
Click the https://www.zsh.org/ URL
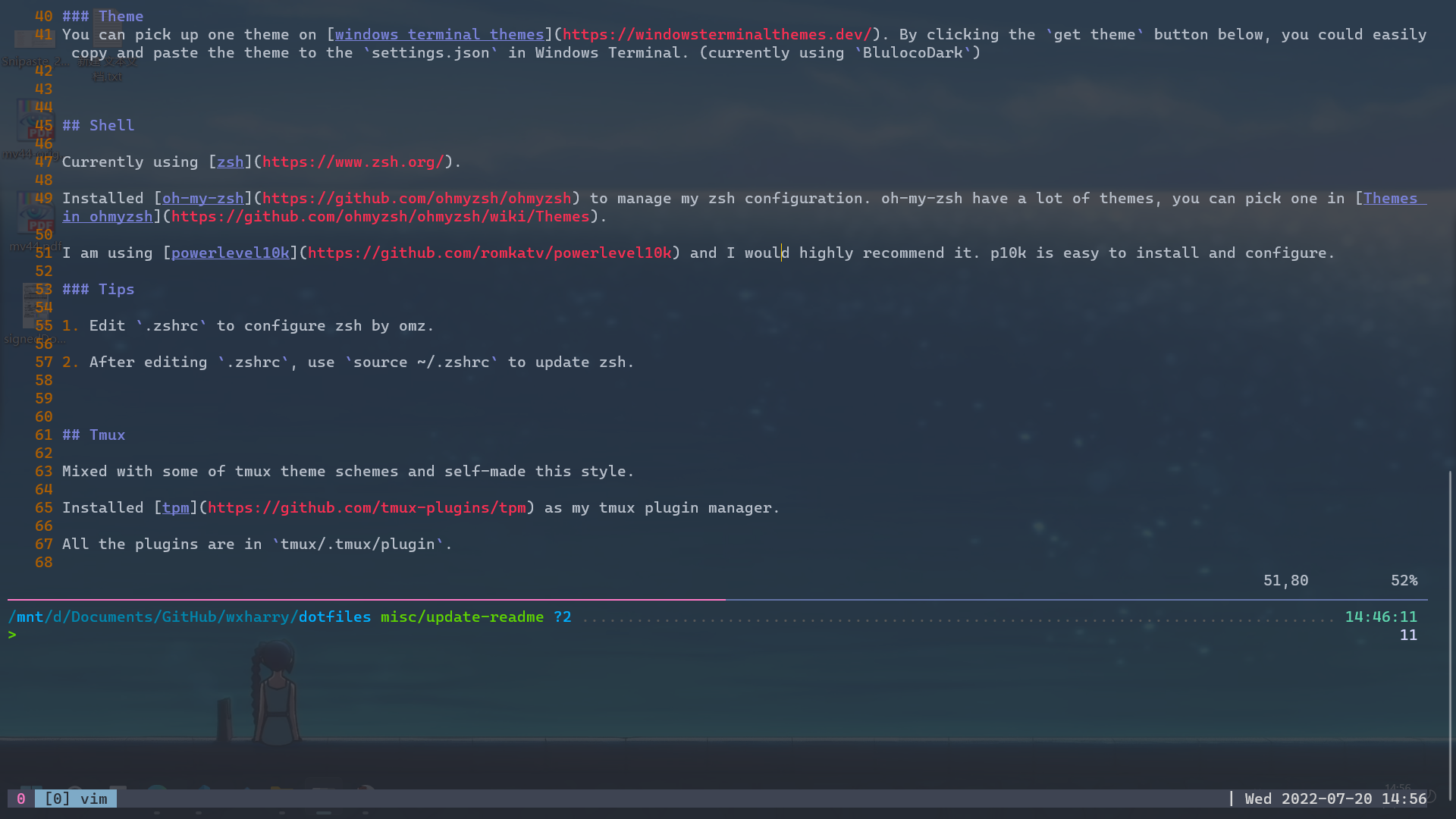[x=353, y=162]
